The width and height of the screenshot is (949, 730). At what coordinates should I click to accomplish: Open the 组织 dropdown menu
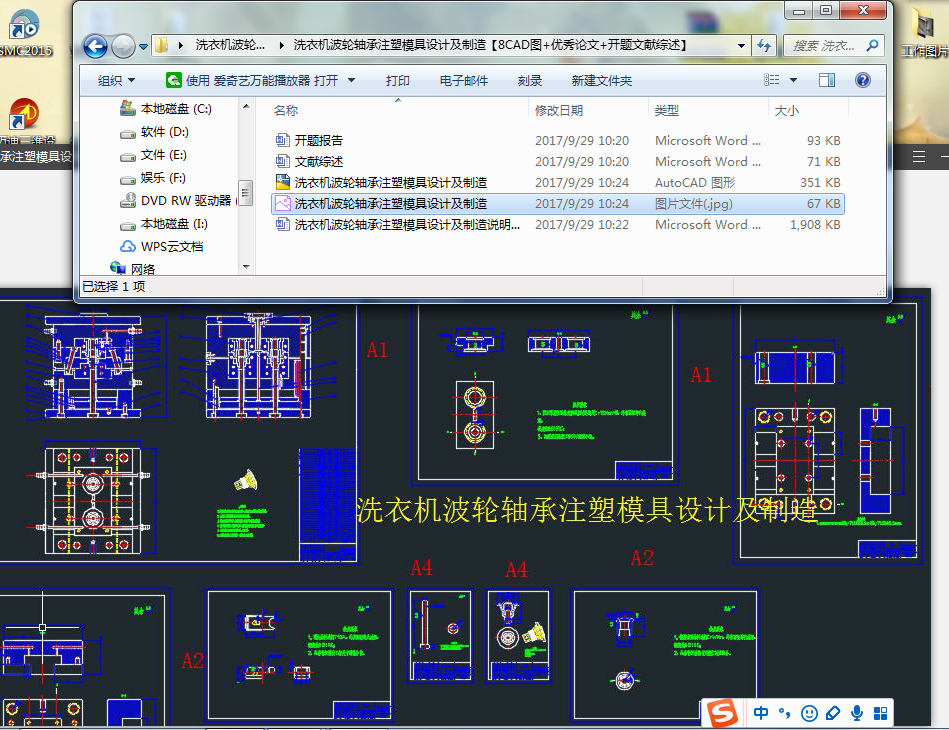pyautogui.click(x=116, y=81)
